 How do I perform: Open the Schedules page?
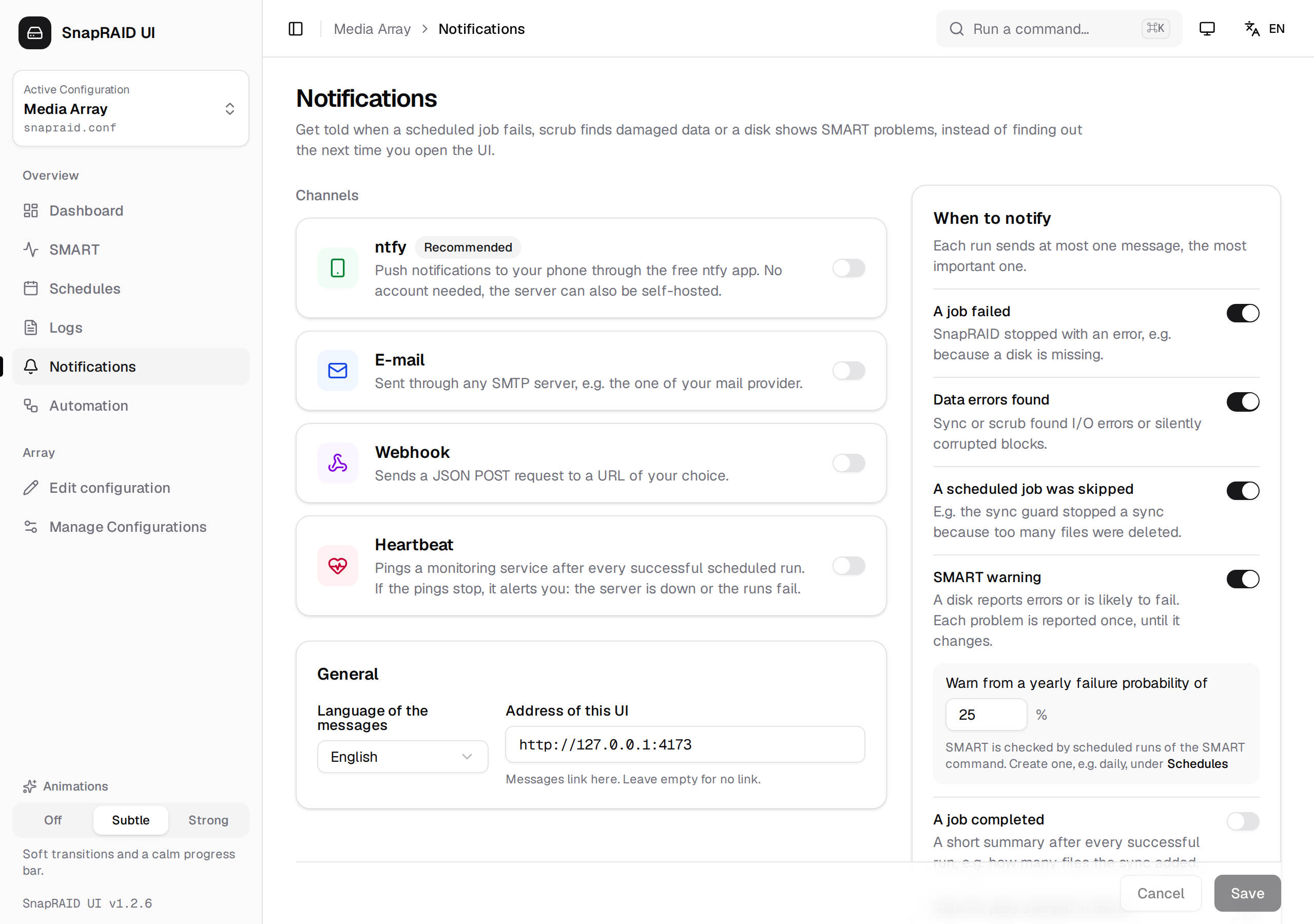[130, 288]
